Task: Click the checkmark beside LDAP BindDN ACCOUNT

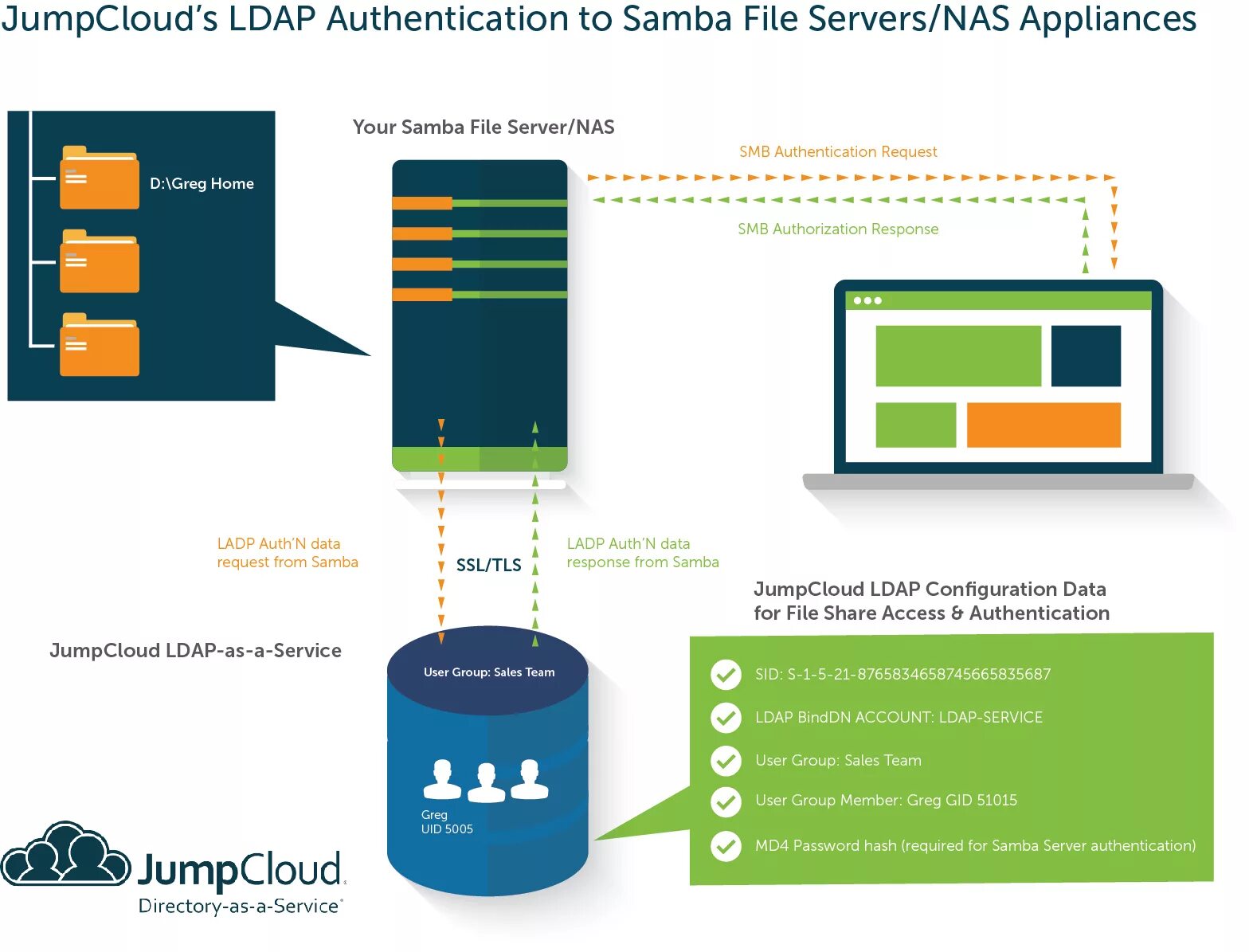Action: (x=726, y=718)
